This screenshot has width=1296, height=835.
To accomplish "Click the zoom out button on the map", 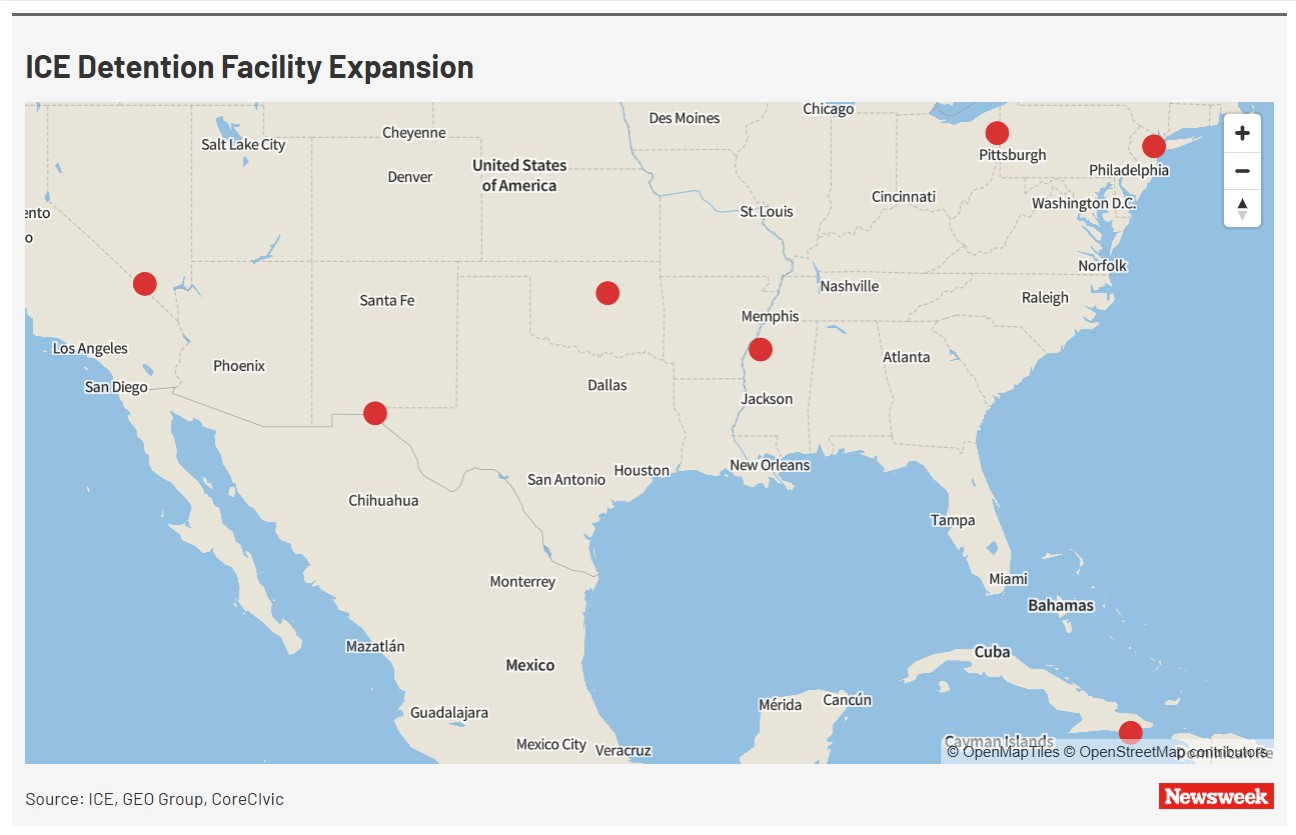I will point(1242,170).
